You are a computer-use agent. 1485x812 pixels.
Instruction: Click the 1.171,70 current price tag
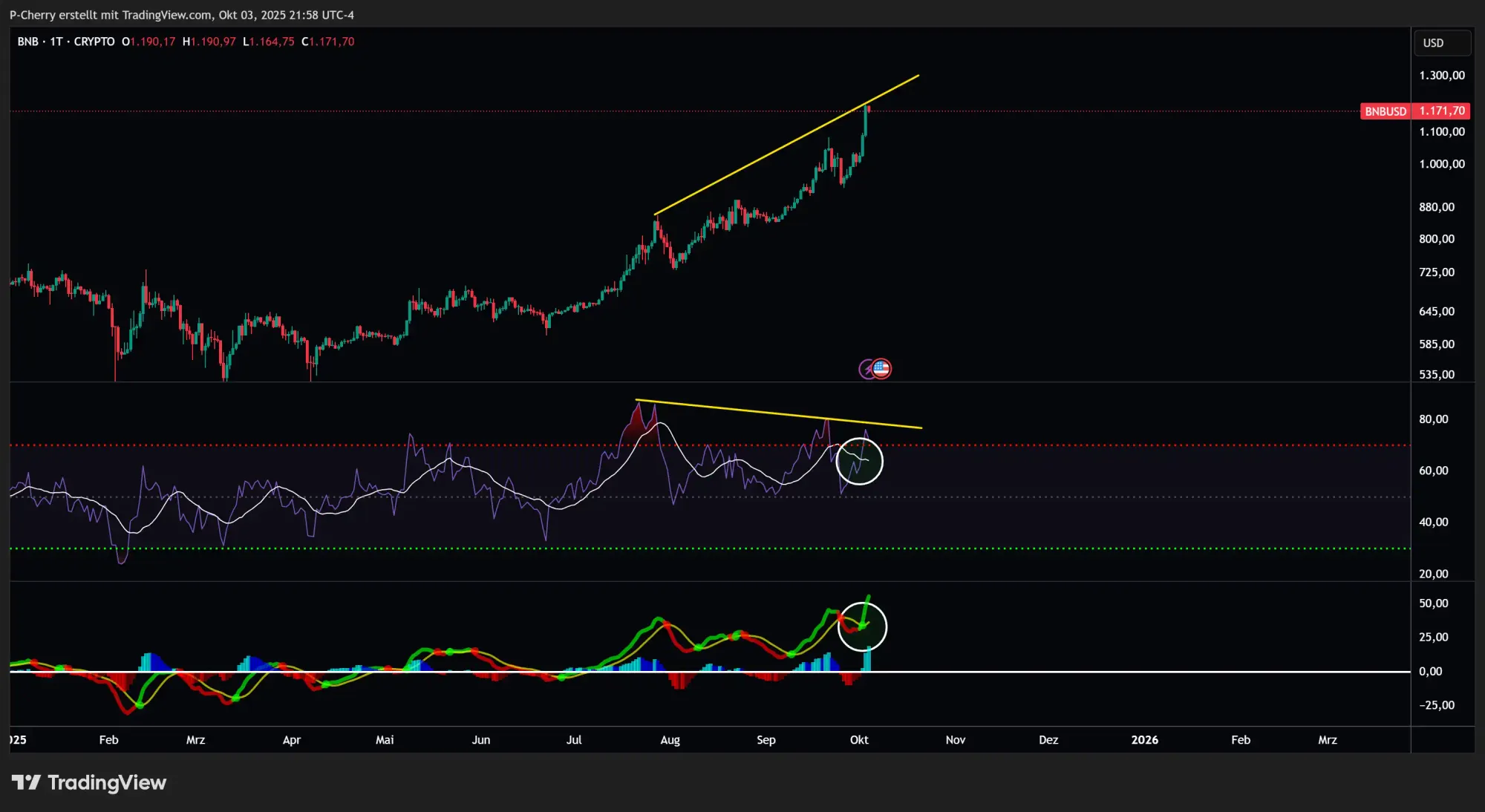(x=1442, y=111)
